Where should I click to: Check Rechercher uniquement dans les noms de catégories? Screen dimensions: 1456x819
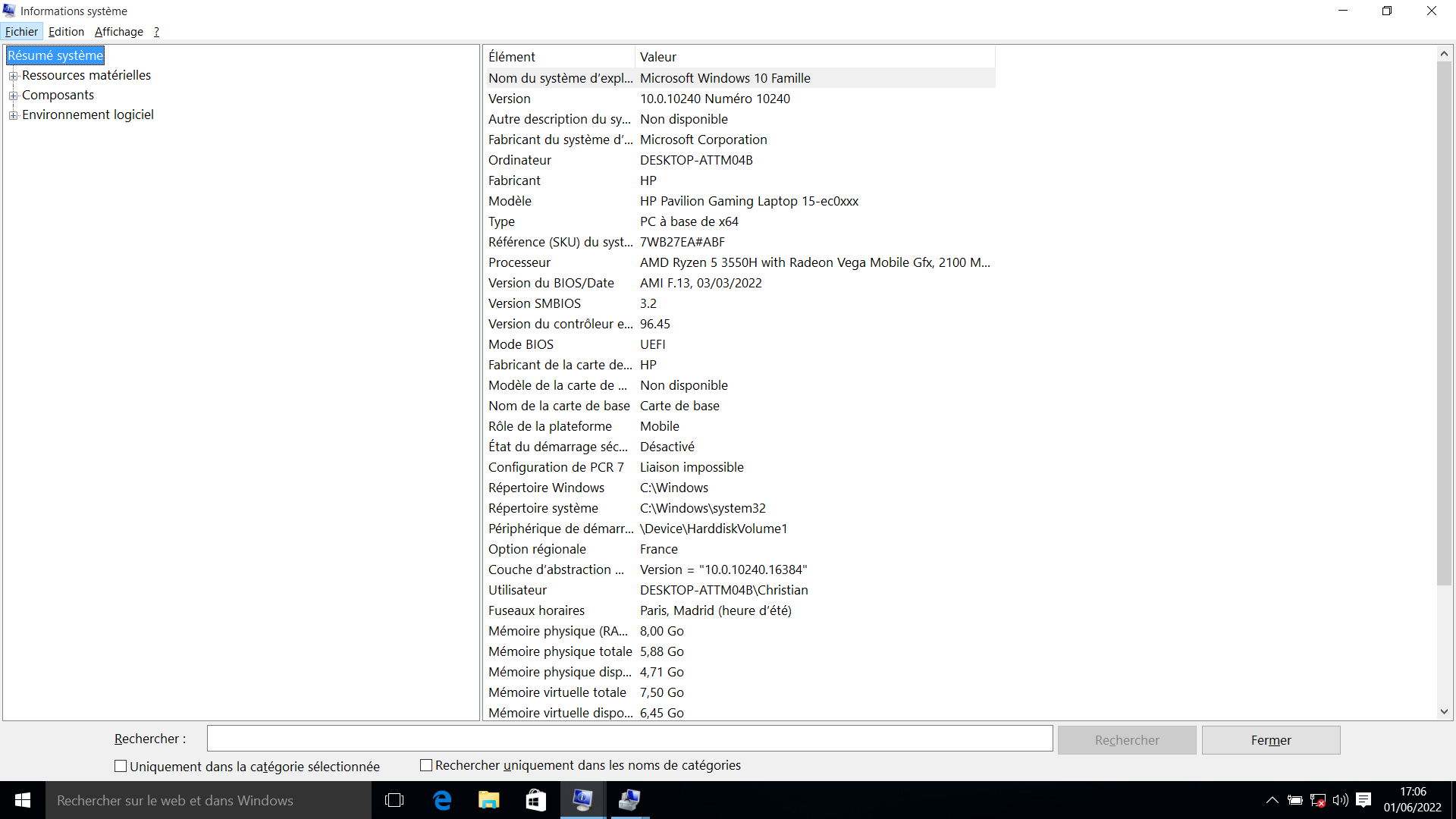tap(426, 765)
